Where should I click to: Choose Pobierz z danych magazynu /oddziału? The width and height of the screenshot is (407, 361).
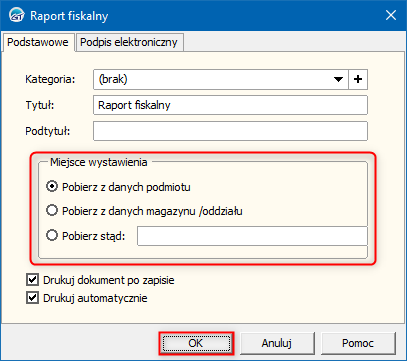[144, 211]
